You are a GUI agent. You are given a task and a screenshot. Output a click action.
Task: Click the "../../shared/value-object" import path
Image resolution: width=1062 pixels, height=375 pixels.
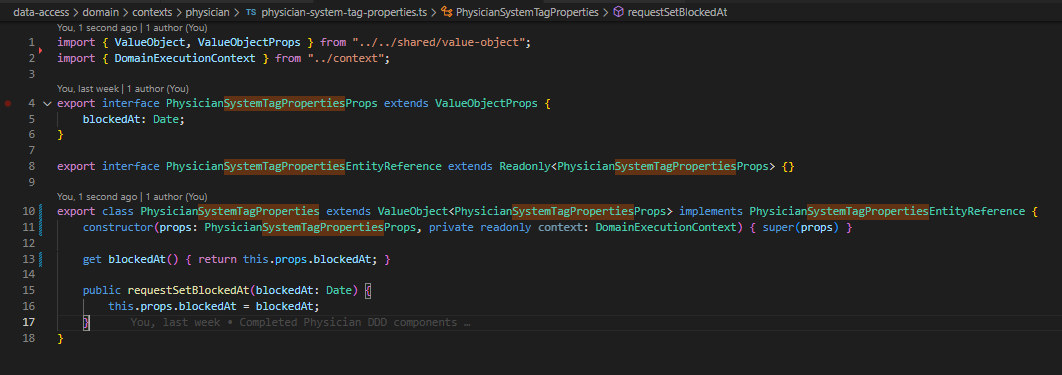click(x=439, y=43)
